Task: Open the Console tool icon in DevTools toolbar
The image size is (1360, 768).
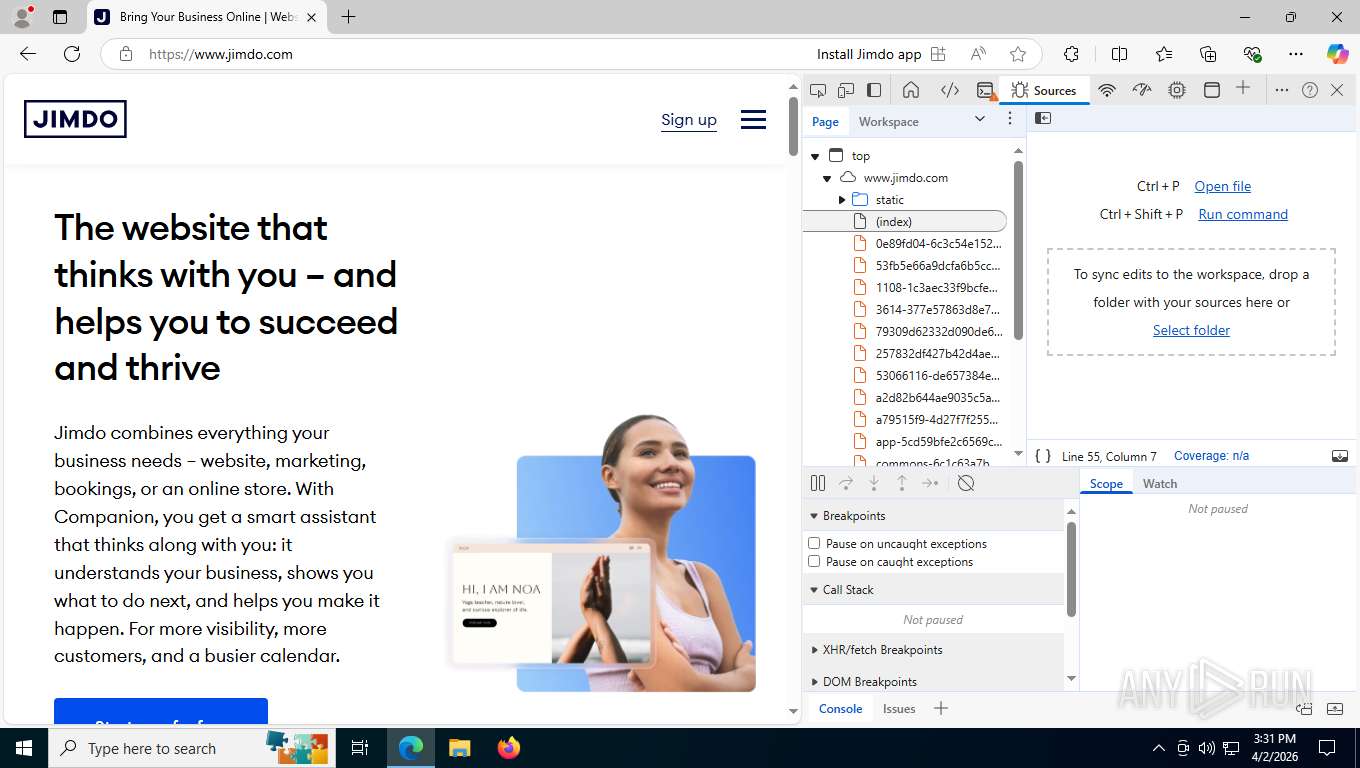Action: coord(986,90)
